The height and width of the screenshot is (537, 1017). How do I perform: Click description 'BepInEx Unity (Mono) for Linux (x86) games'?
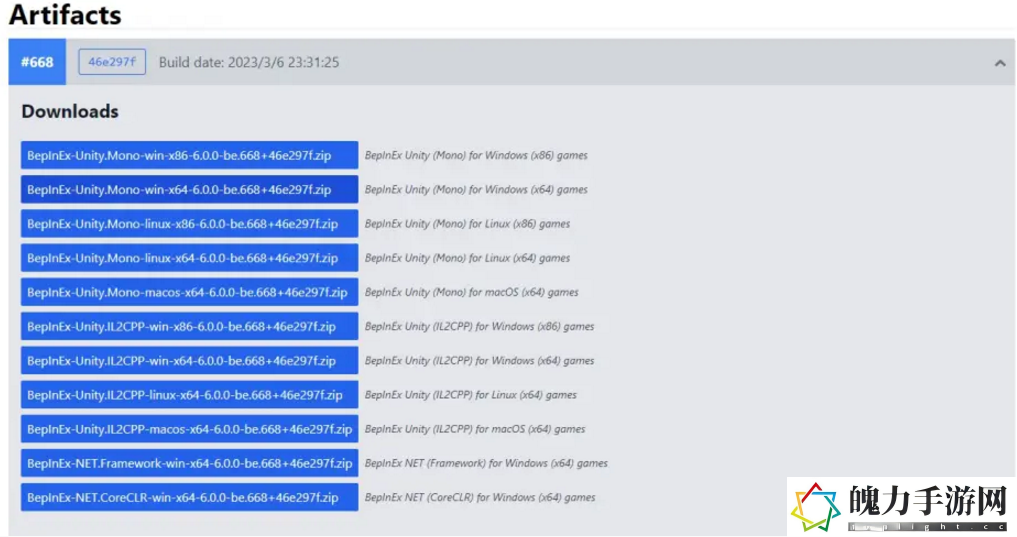click(x=468, y=224)
